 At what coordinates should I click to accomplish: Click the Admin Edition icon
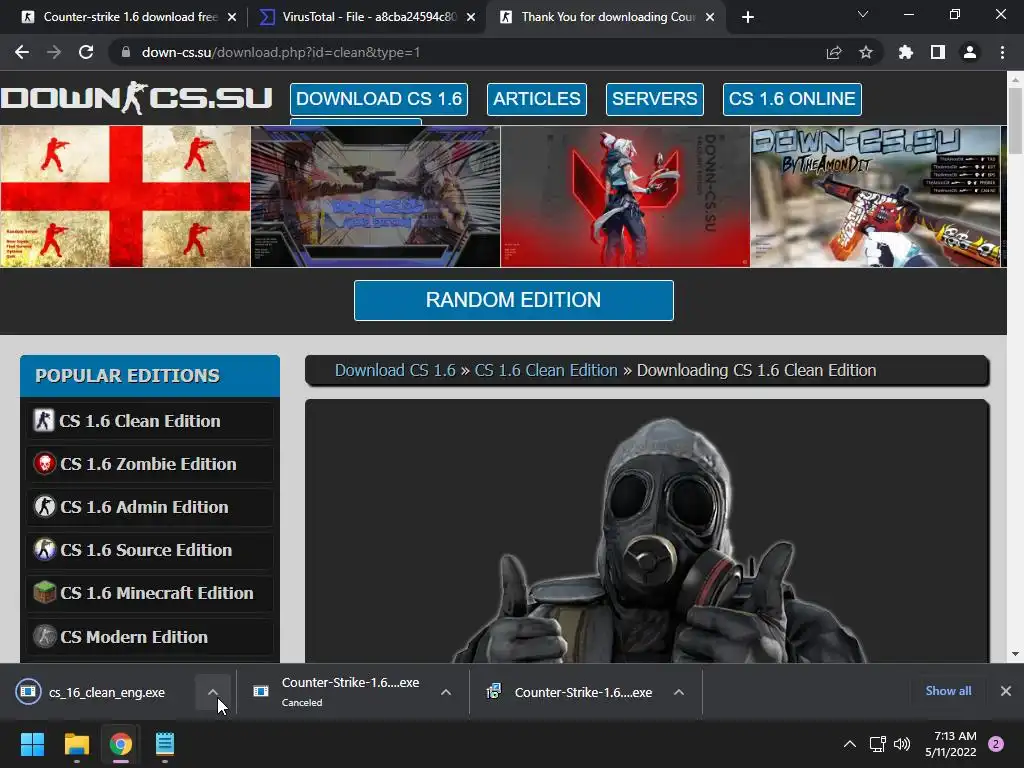point(44,507)
